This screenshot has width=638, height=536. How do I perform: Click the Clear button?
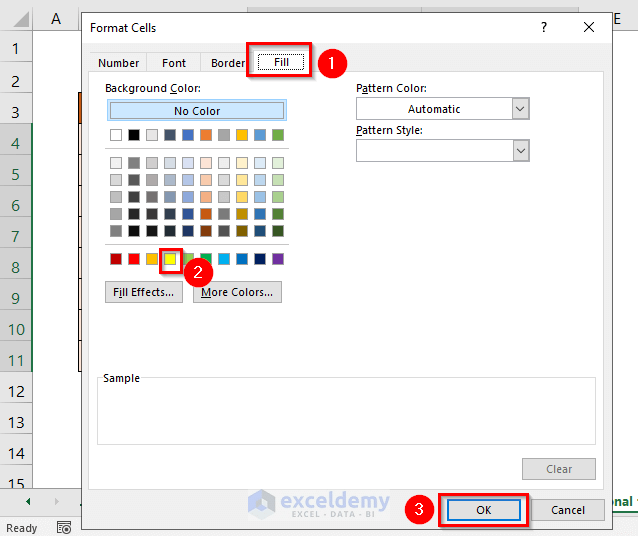click(x=559, y=469)
